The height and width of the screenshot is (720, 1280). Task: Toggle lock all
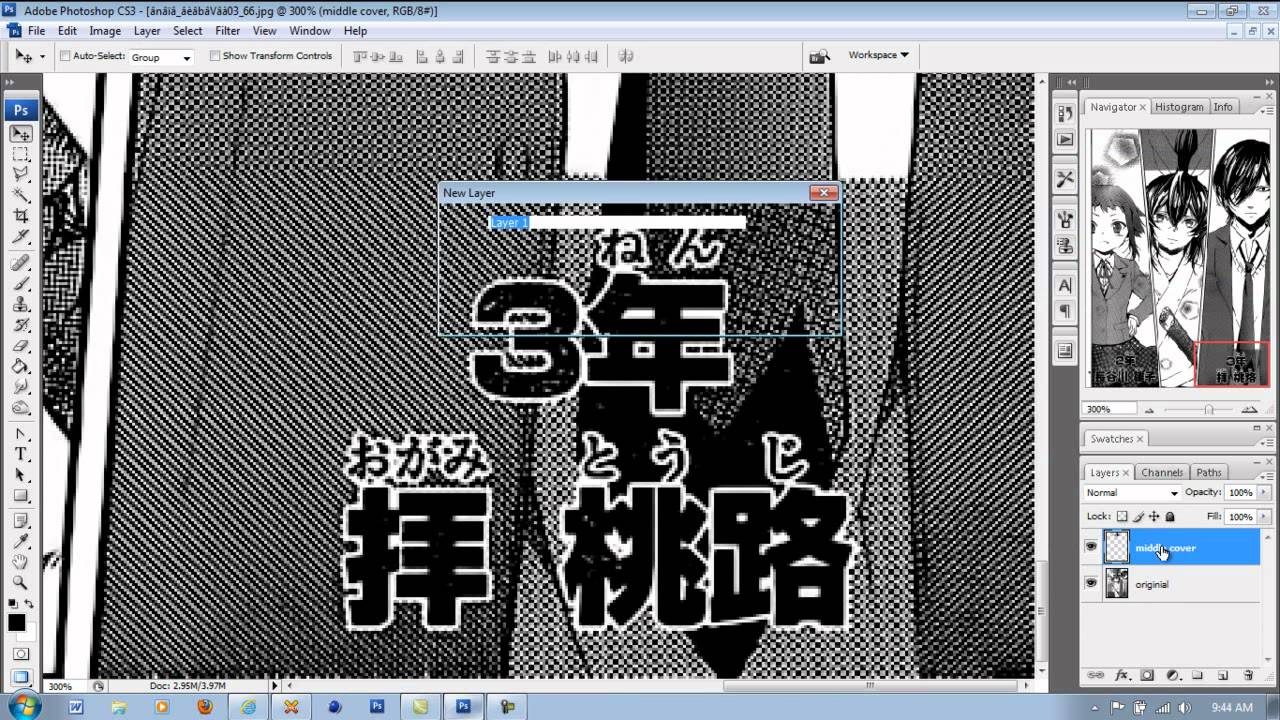pos(1170,516)
